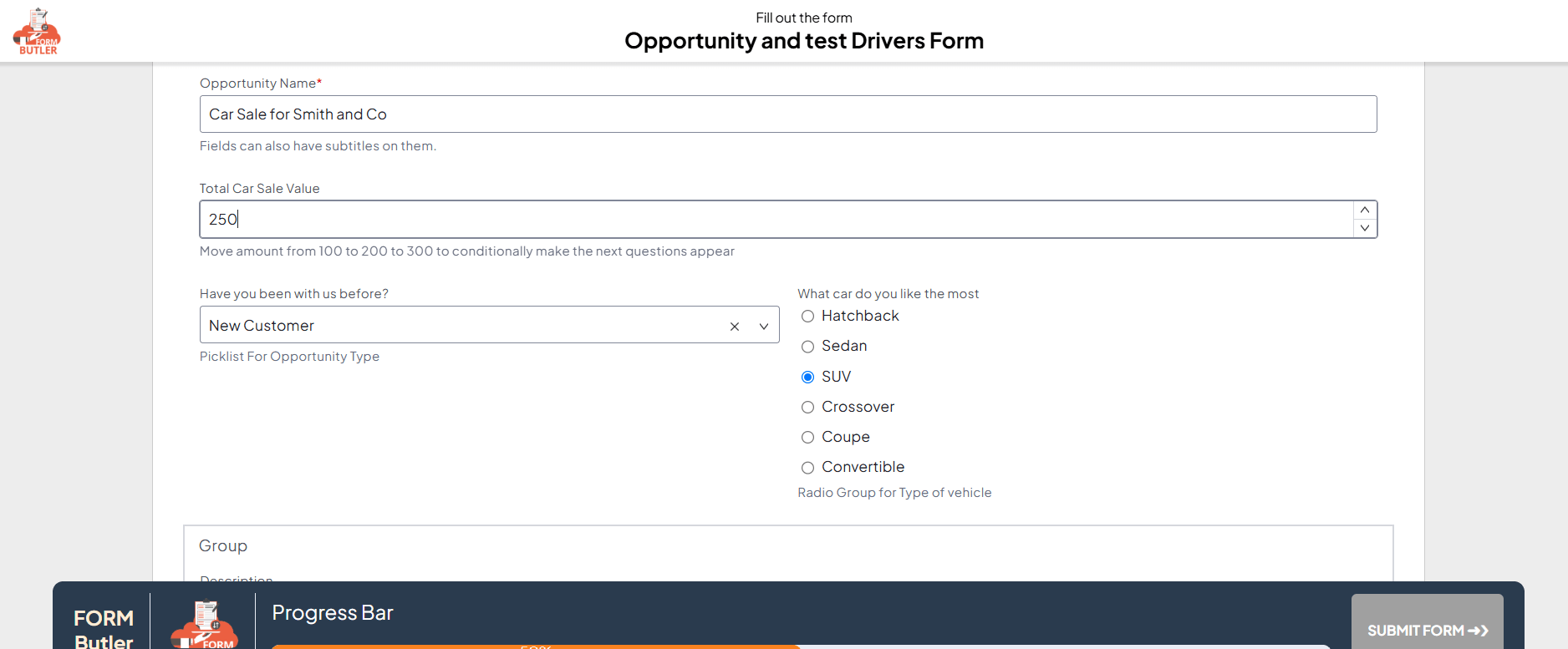Click 'Fields can also have subtitles' hint
The height and width of the screenshot is (649, 1568).
[x=318, y=146]
